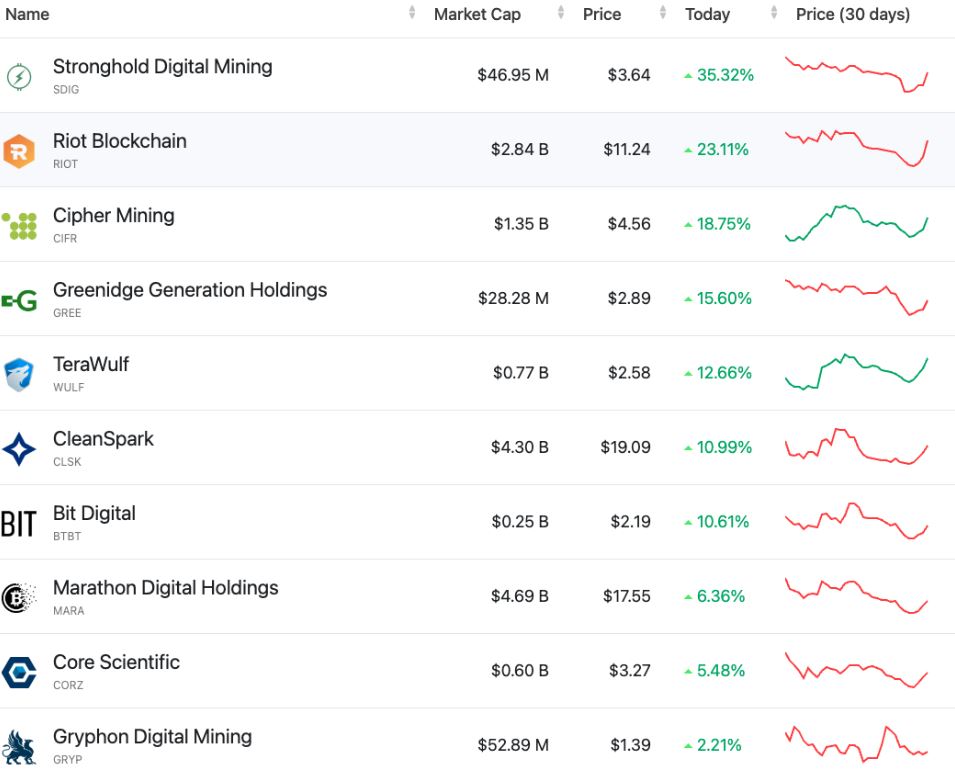Image resolution: width=955 pixels, height=778 pixels.
Task: Open the Stronghold Digital Mining link
Action: coord(163,66)
